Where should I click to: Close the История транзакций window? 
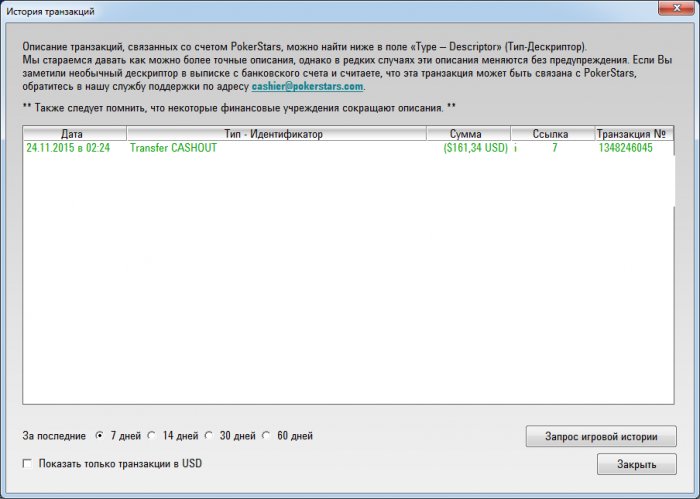pos(676,8)
